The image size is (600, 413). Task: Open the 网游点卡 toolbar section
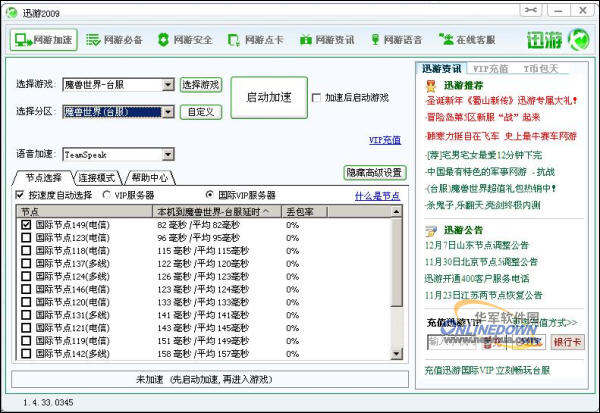click(255, 40)
